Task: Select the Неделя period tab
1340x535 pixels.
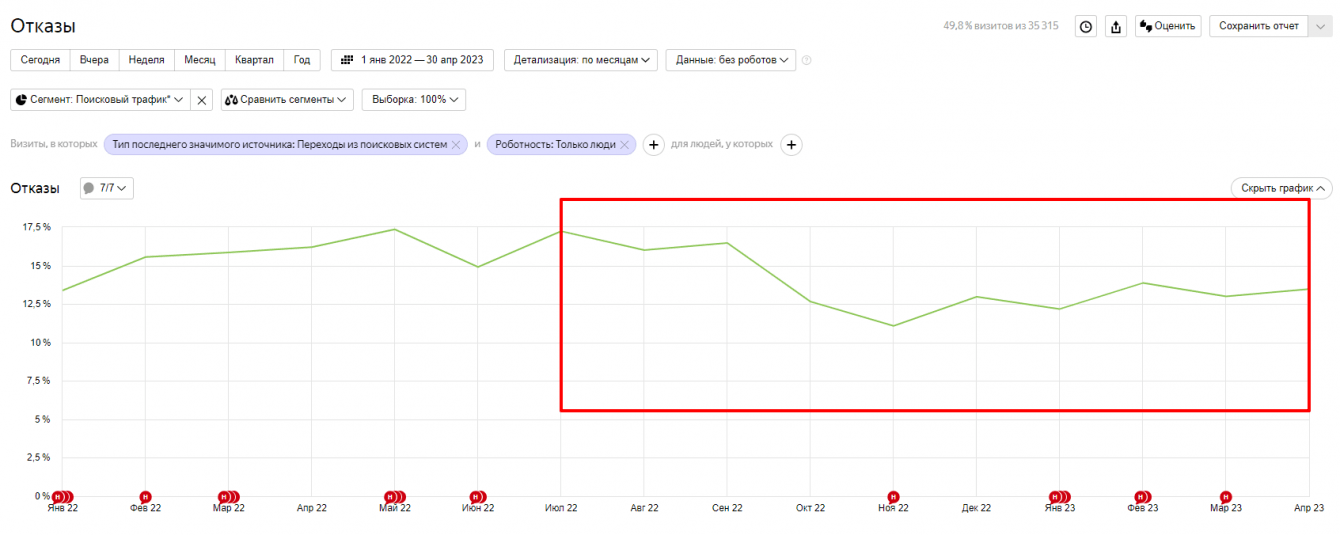Action: pos(147,60)
